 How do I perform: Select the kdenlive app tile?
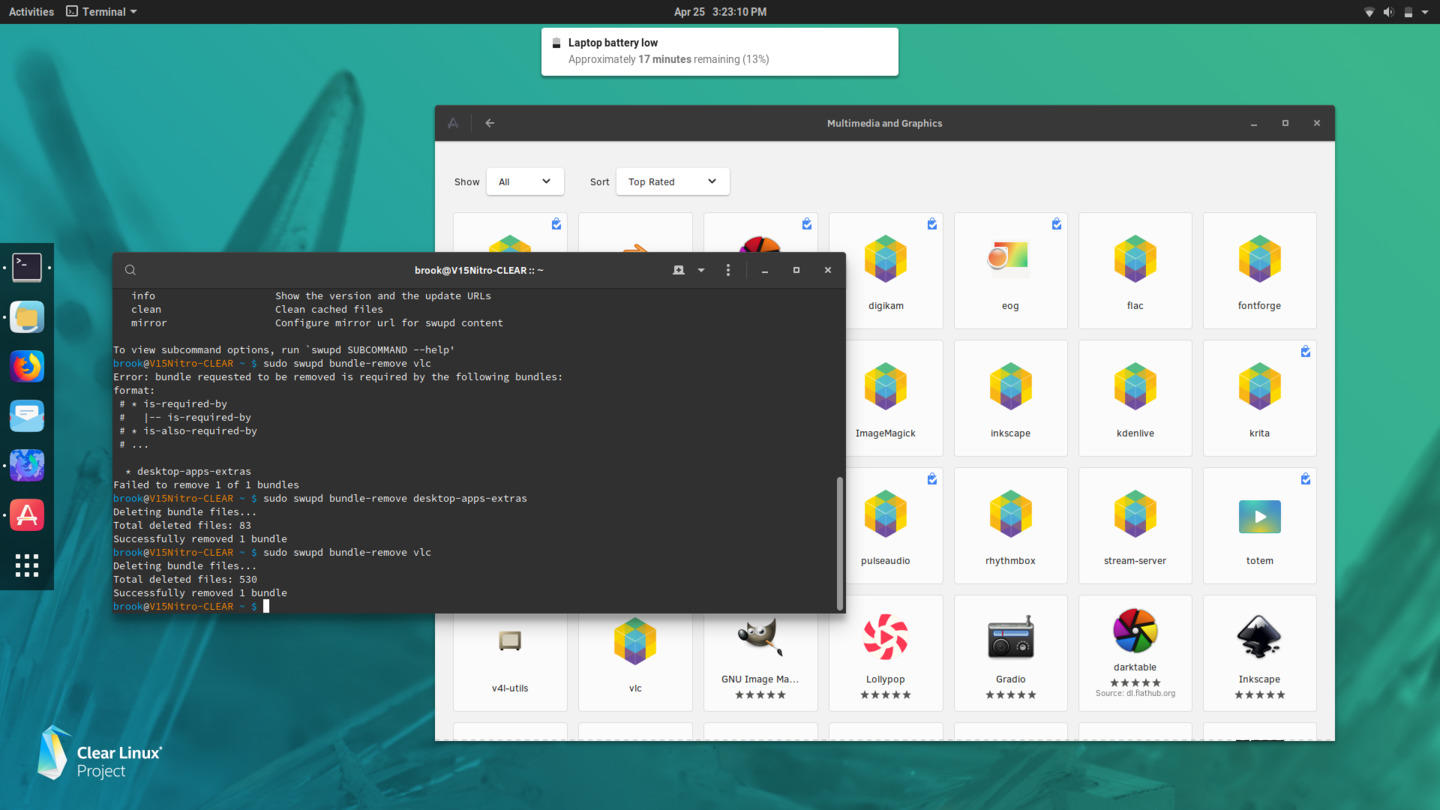tap(1135, 398)
